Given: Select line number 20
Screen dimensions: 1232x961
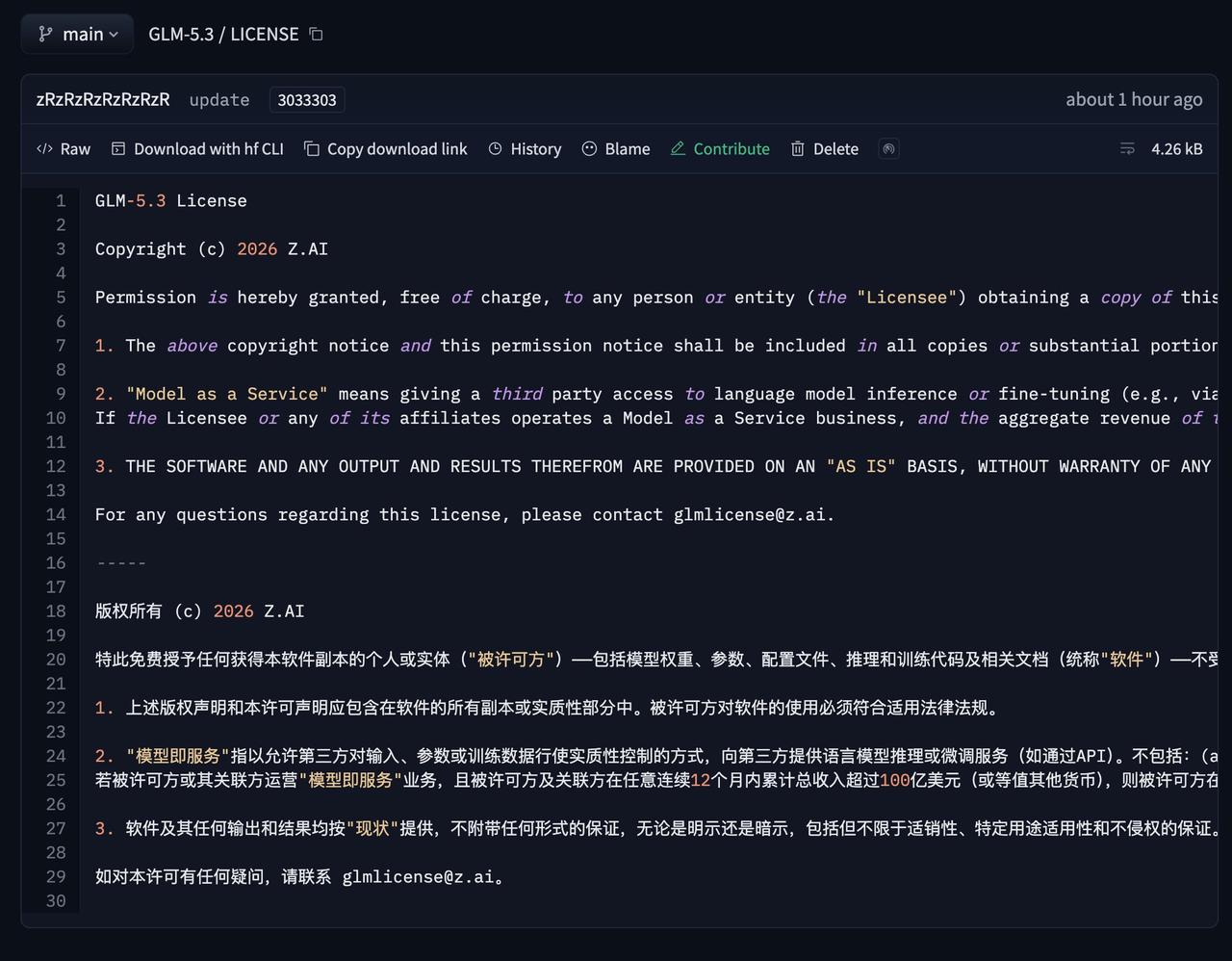Looking at the screenshot, I should (x=56, y=659).
